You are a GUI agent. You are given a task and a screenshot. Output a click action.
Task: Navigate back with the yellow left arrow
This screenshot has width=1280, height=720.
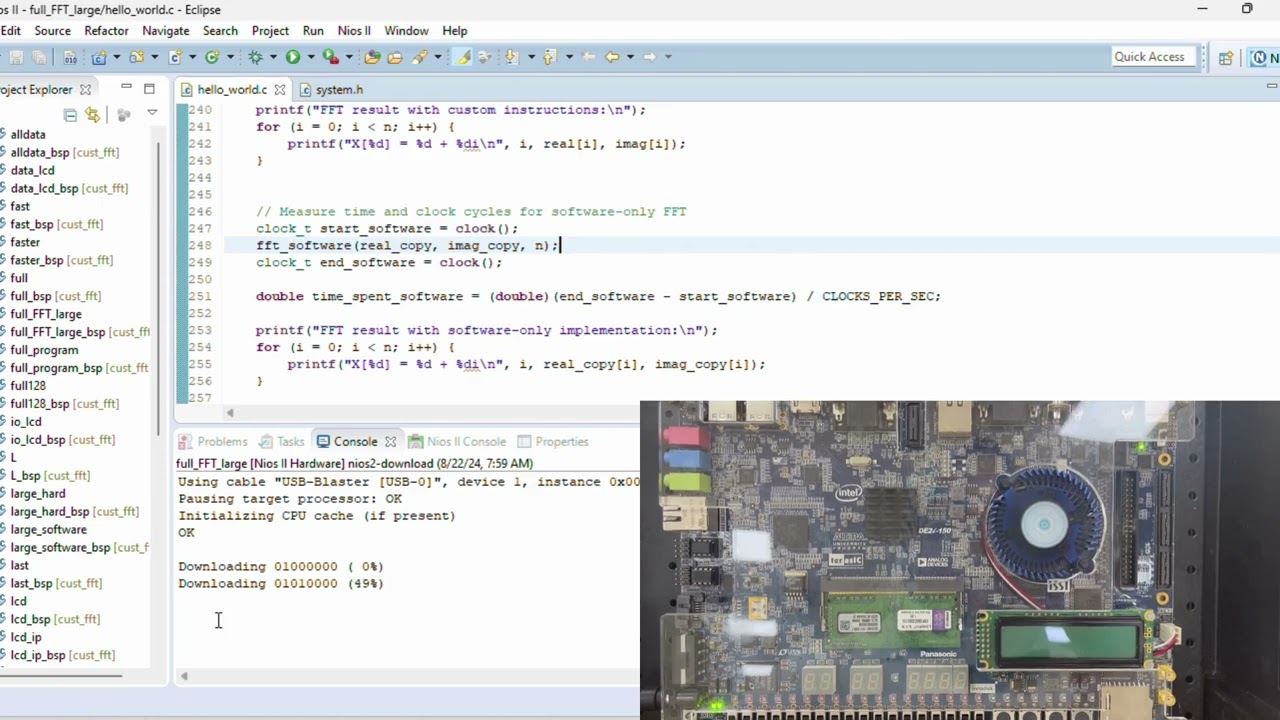[612, 57]
